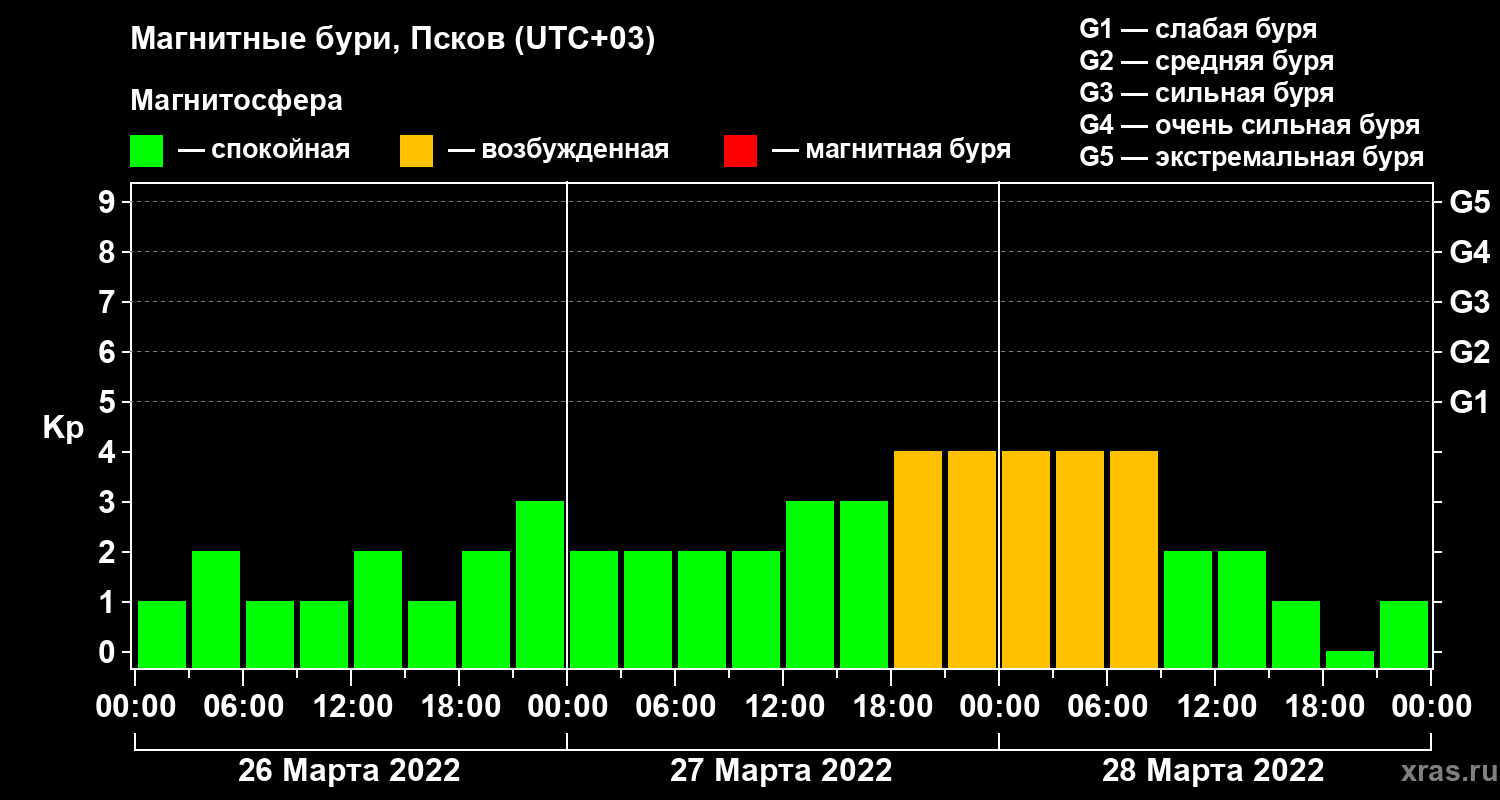
Task: Click the last orange bar on 28 Марта
Action: [x=1134, y=559]
